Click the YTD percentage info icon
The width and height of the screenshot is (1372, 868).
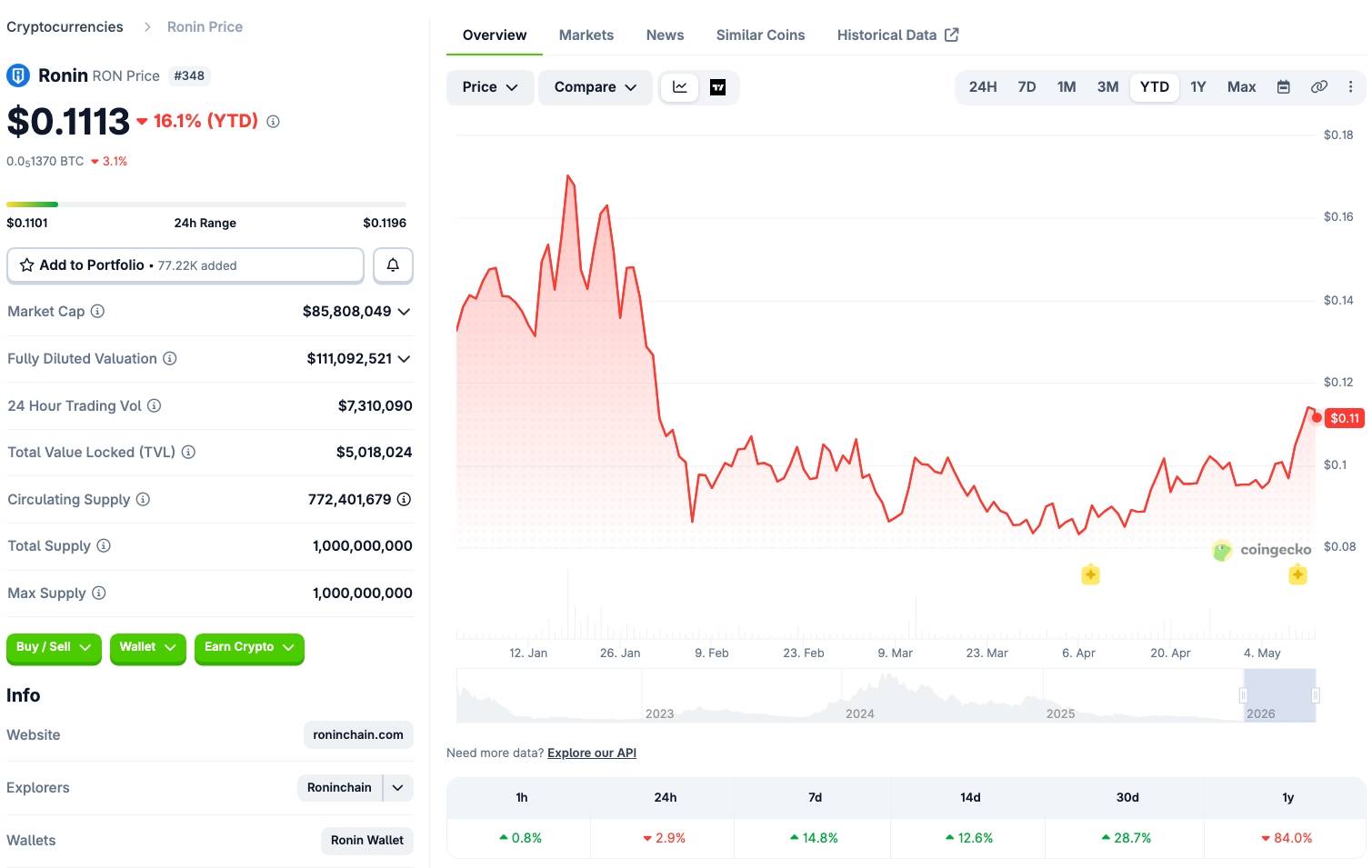(273, 122)
